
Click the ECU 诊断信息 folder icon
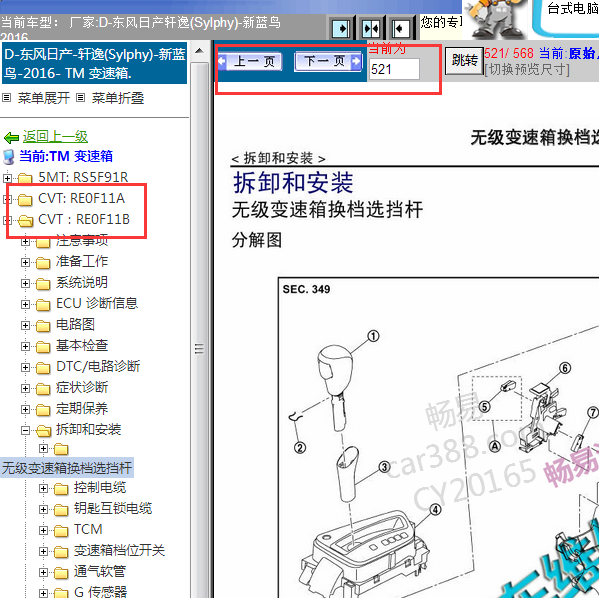coord(43,305)
